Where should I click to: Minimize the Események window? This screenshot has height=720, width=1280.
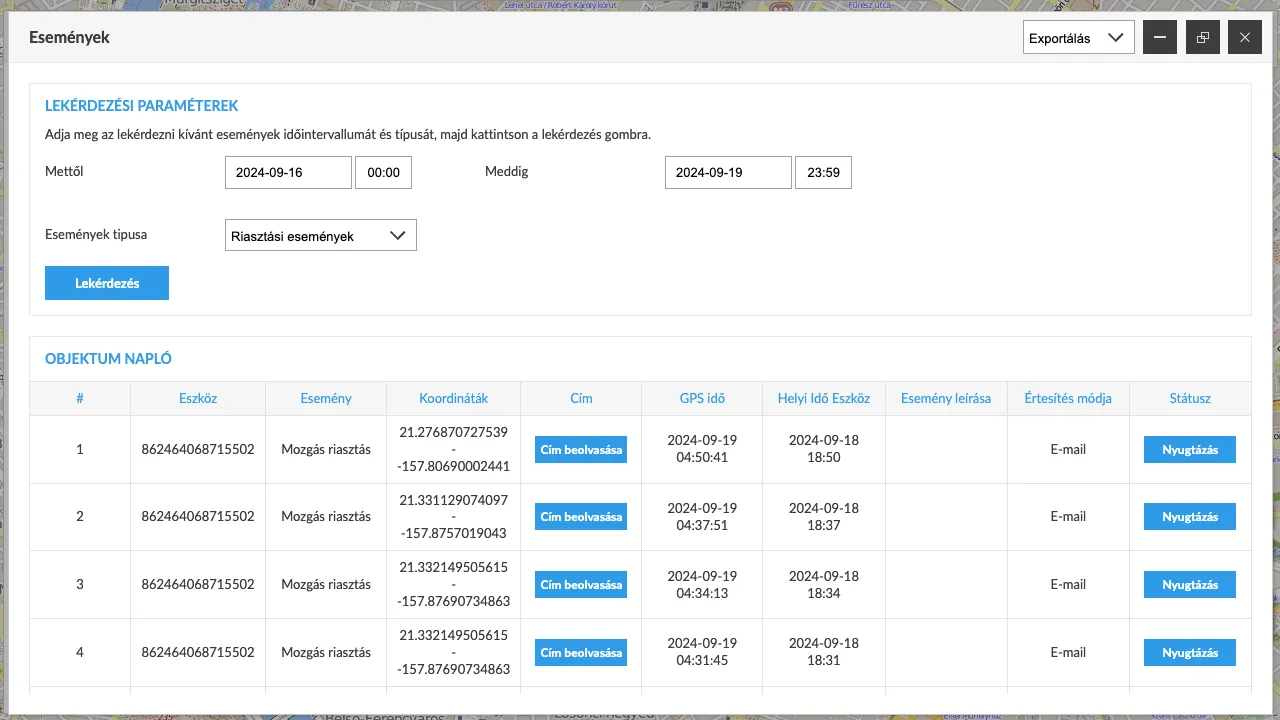(x=1160, y=38)
